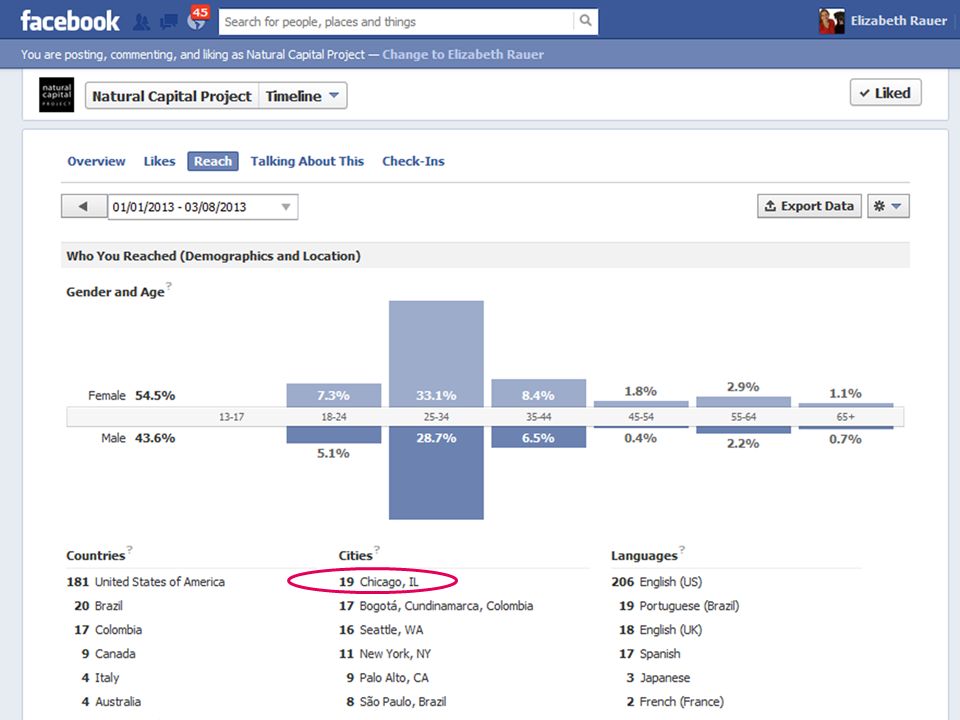Image resolution: width=960 pixels, height=720 pixels.
Task: Click the Elizabeth Rauer name link
Action: click(x=898, y=21)
